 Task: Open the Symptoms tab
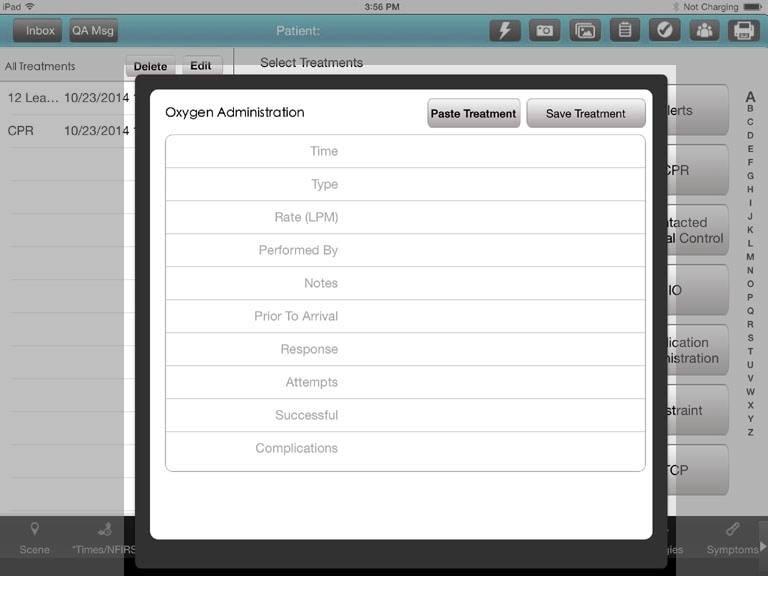(x=732, y=537)
